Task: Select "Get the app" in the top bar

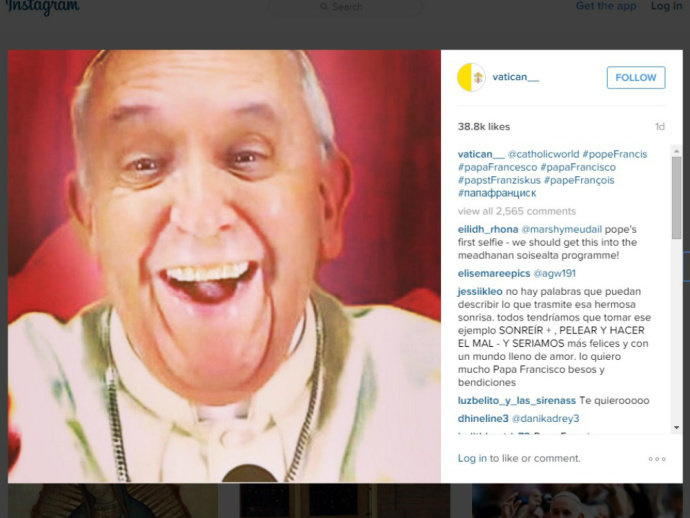Action: tap(606, 6)
